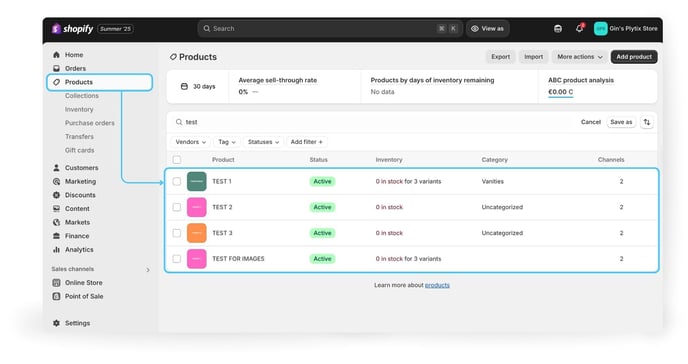Click the €0.00 C ABC analysis value
Screen dimensions: 688x364
(x=560, y=92)
